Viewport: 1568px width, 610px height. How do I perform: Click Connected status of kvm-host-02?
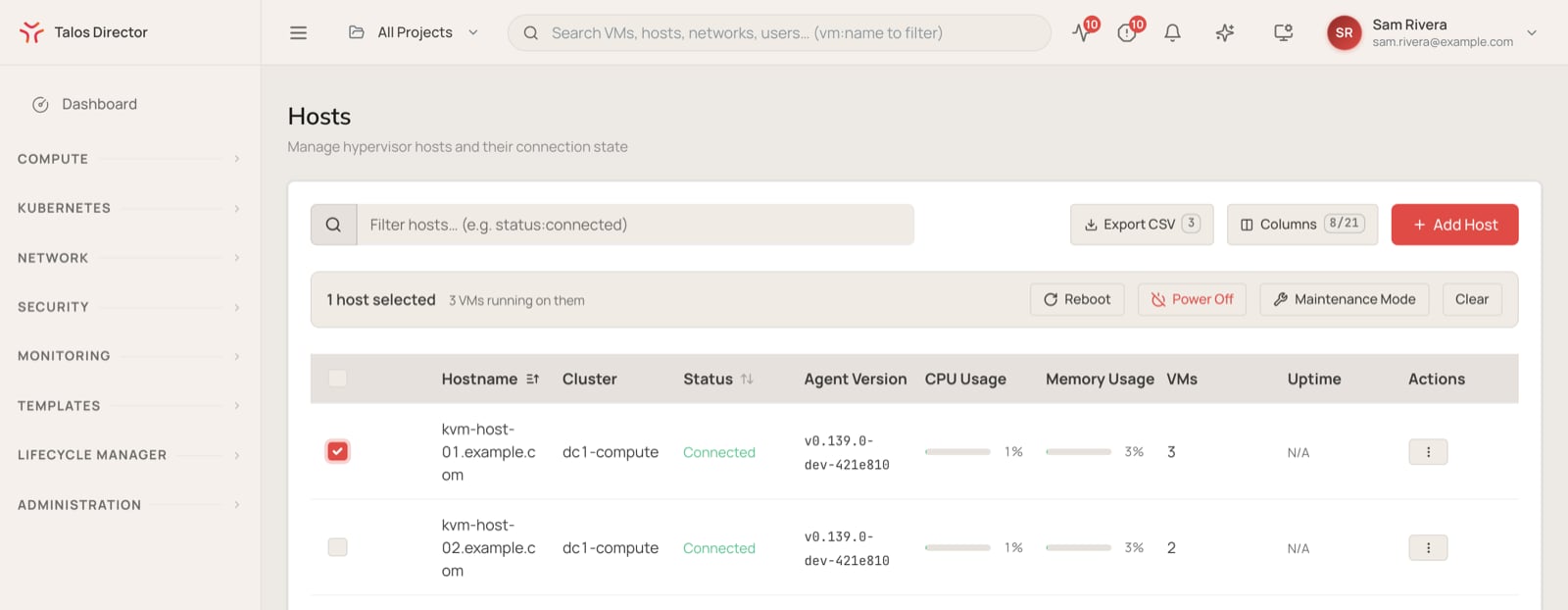719,548
